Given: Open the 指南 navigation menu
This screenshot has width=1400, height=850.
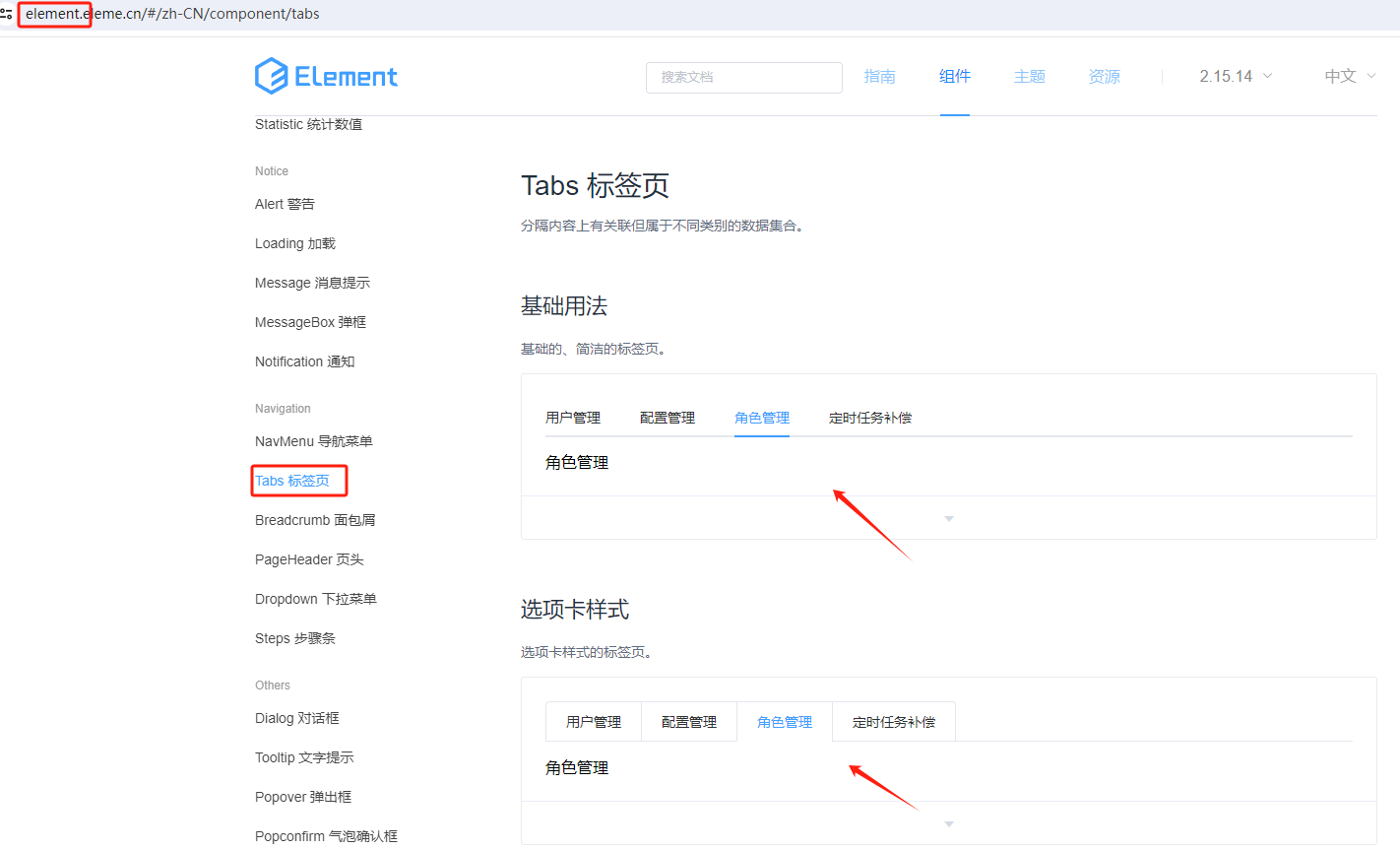Looking at the screenshot, I should click(879, 76).
